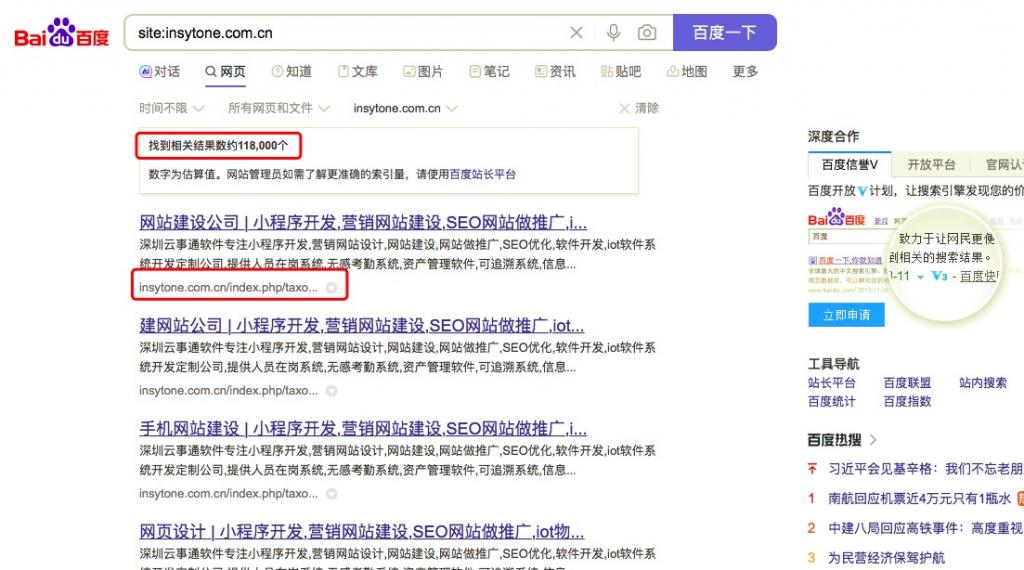Image resolution: width=1024 pixels, height=570 pixels.
Task: Expand the 更多 tab menu
Action: point(745,72)
